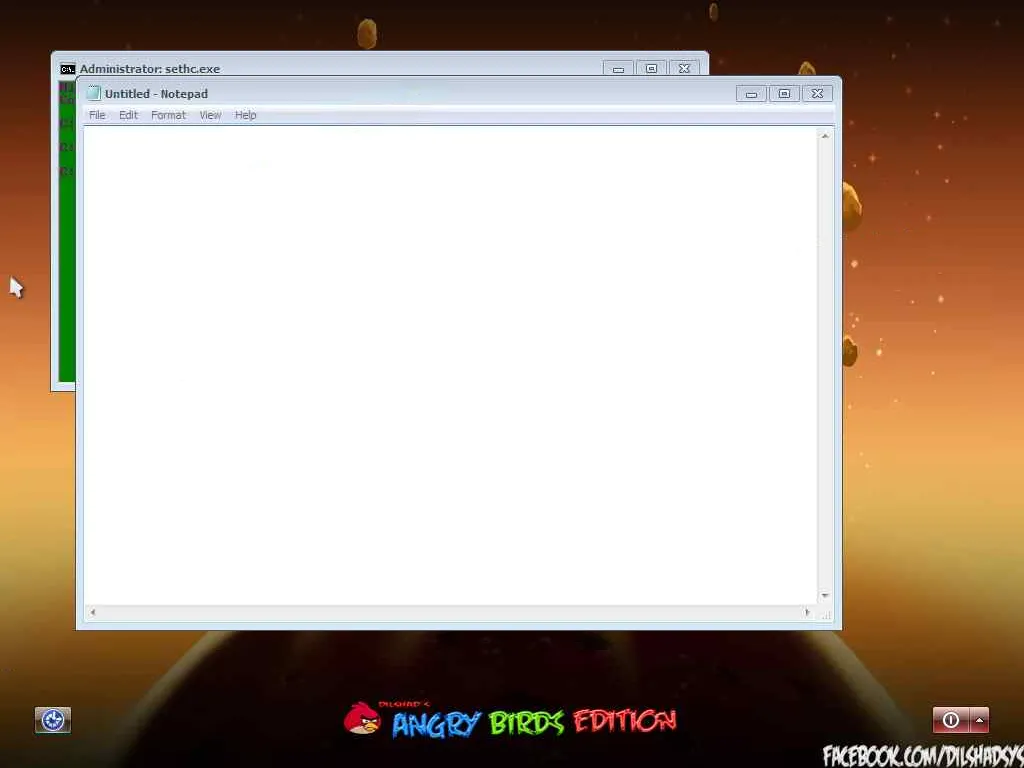1024x768 pixels.
Task: Click inside the Notepad text area
Action: pyautogui.click(x=450, y=366)
